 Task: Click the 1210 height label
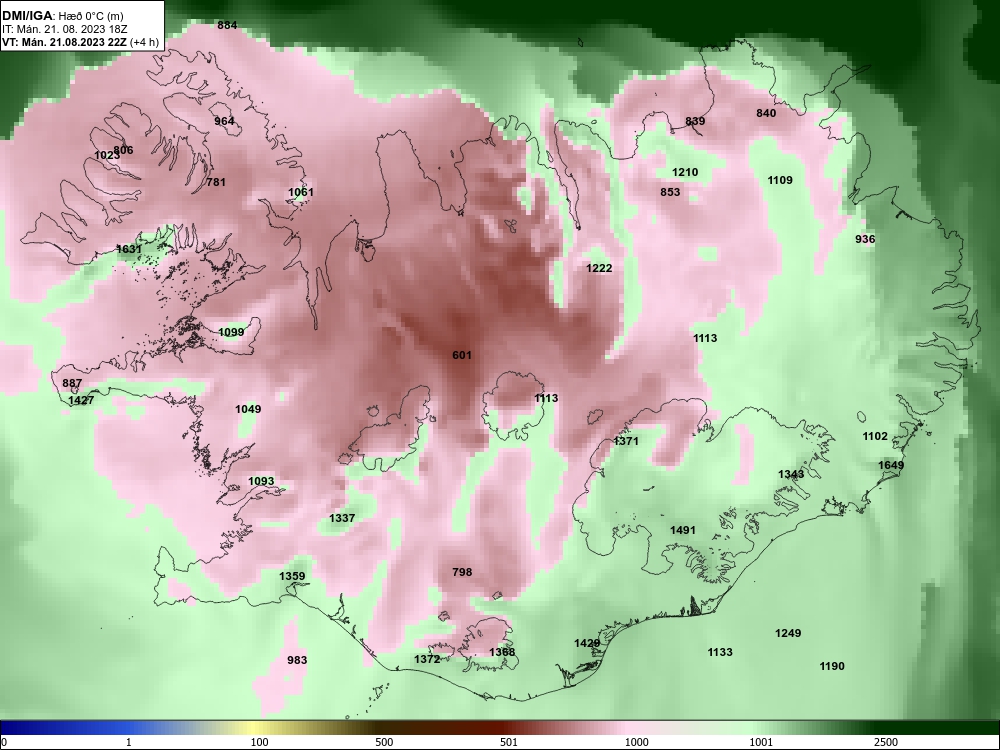[x=686, y=172]
